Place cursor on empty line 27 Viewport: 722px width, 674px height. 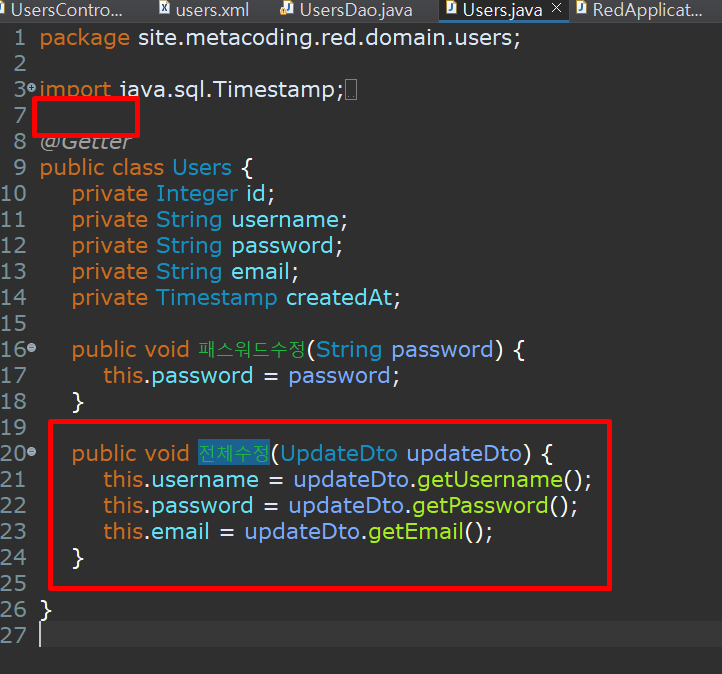[378, 635]
